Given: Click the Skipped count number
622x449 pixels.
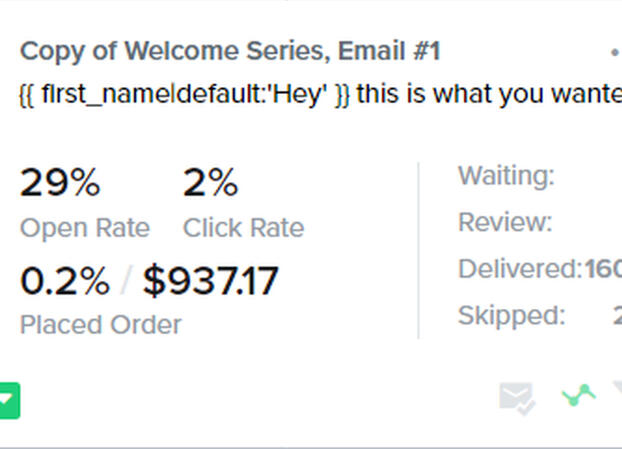Looking at the screenshot, I should (x=616, y=316).
